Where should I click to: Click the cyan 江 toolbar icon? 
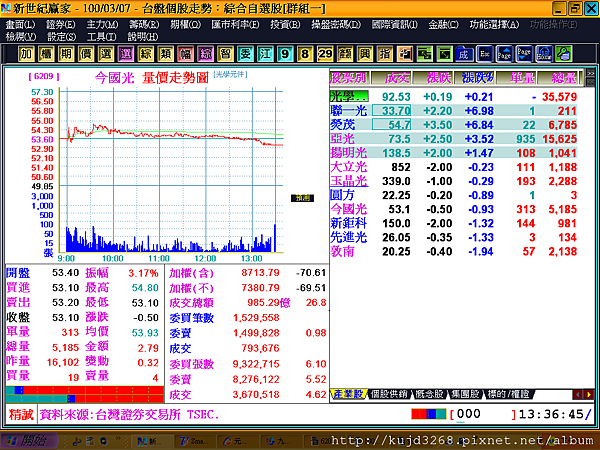[x=265, y=54]
